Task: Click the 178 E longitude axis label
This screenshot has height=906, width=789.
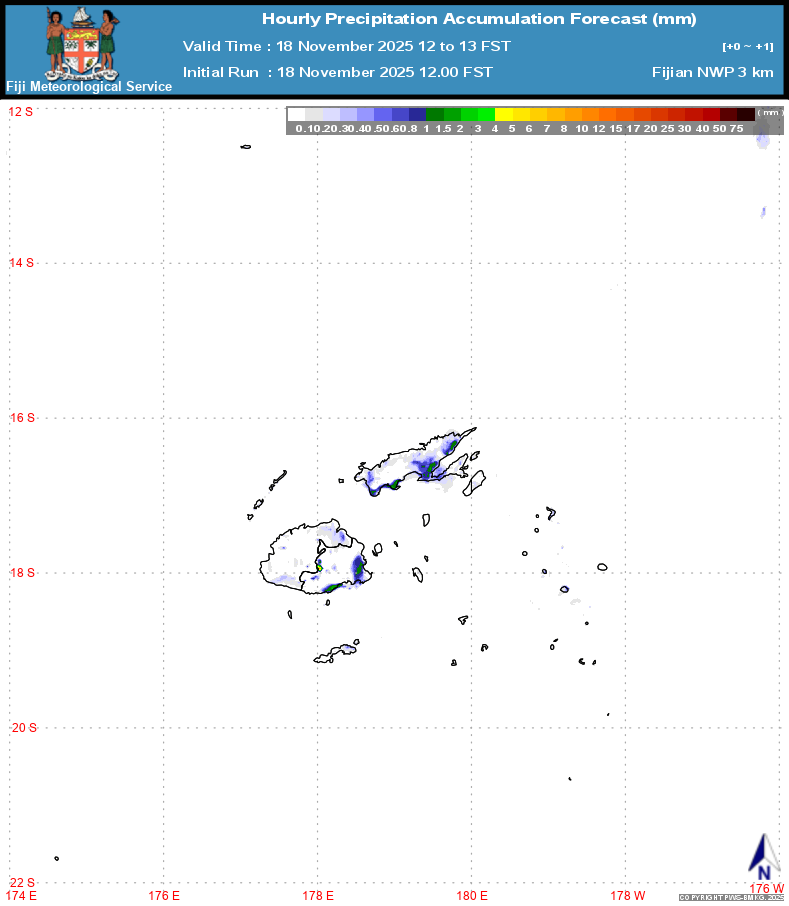Action: [x=317, y=895]
